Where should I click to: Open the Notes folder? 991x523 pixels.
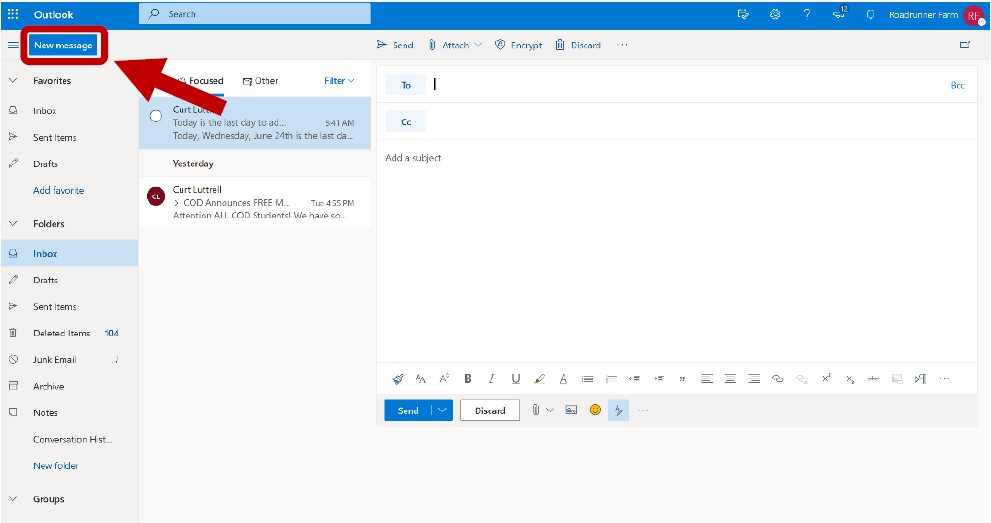click(x=70, y=412)
